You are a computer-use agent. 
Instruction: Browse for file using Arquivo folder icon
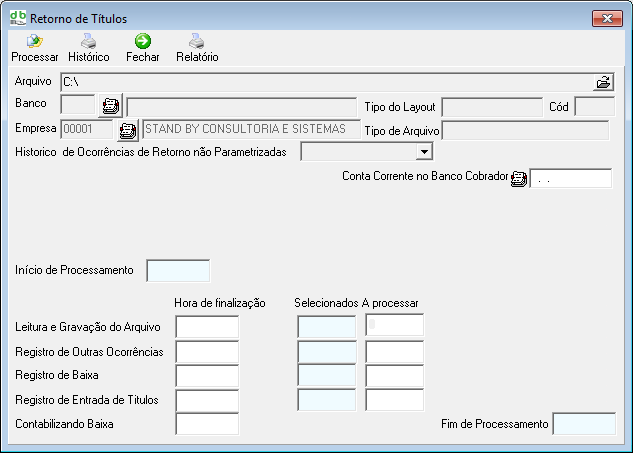tap(603, 82)
